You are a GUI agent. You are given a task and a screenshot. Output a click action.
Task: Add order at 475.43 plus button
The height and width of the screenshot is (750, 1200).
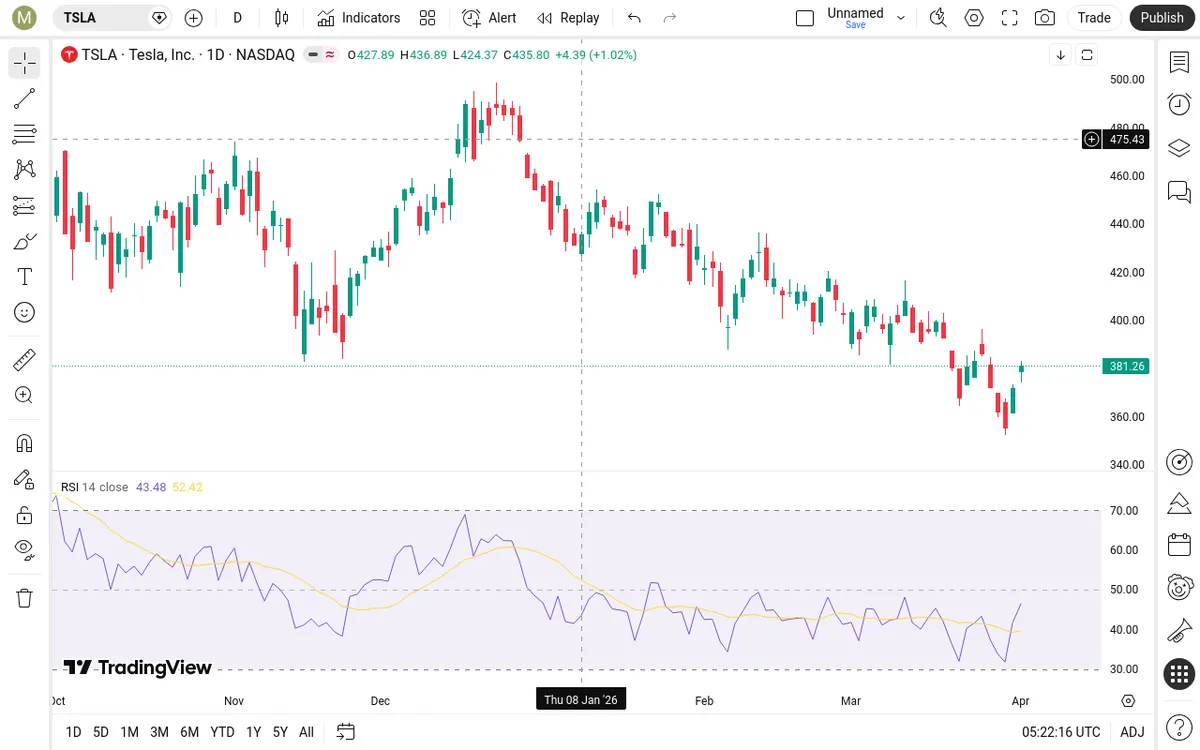[x=1092, y=139]
